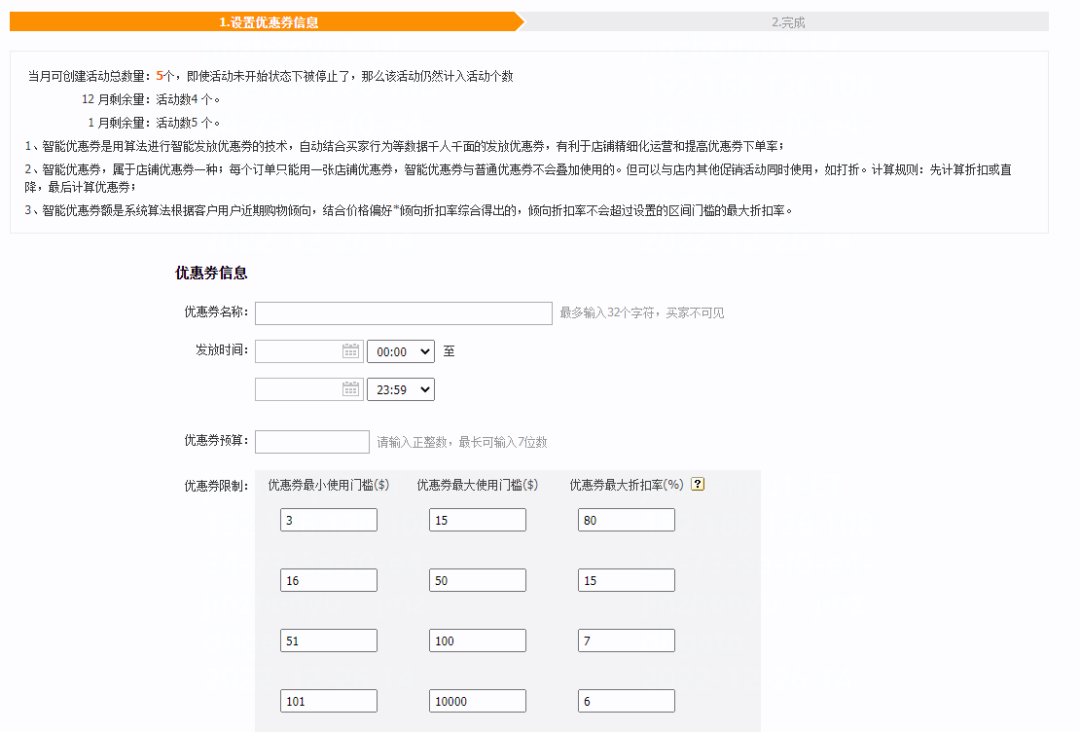Select the 1.设置优惠券信息 step tab
Viewport: 1080px width, 732px height.
(x=268, y=21)
